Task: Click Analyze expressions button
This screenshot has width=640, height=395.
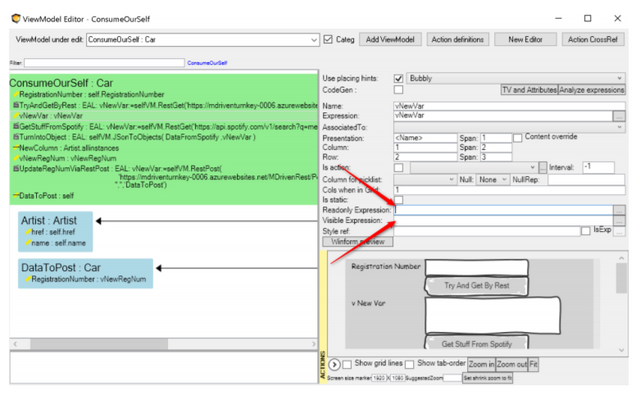Action: tap(591, 90)
